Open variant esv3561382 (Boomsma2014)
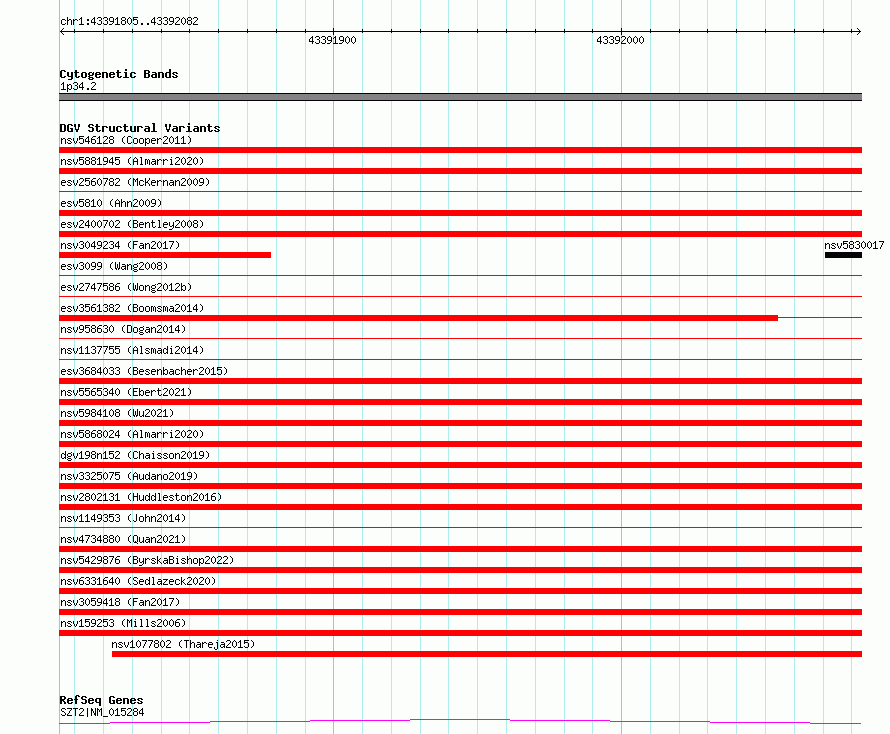Image resolution: width=890 pixels, height=734 pixels. coord(132,308)
